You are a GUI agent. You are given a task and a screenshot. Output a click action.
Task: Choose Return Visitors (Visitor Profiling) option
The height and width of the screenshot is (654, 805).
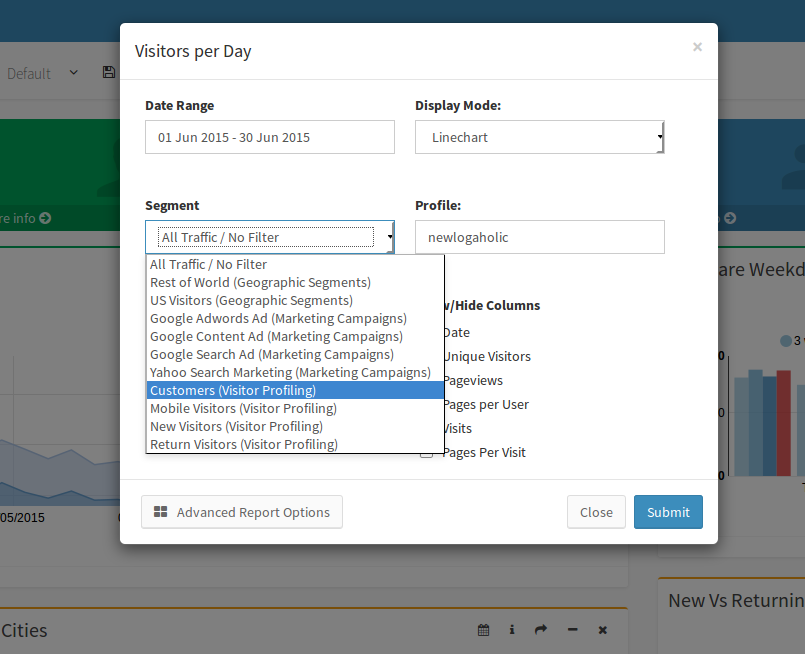[244, 444]
